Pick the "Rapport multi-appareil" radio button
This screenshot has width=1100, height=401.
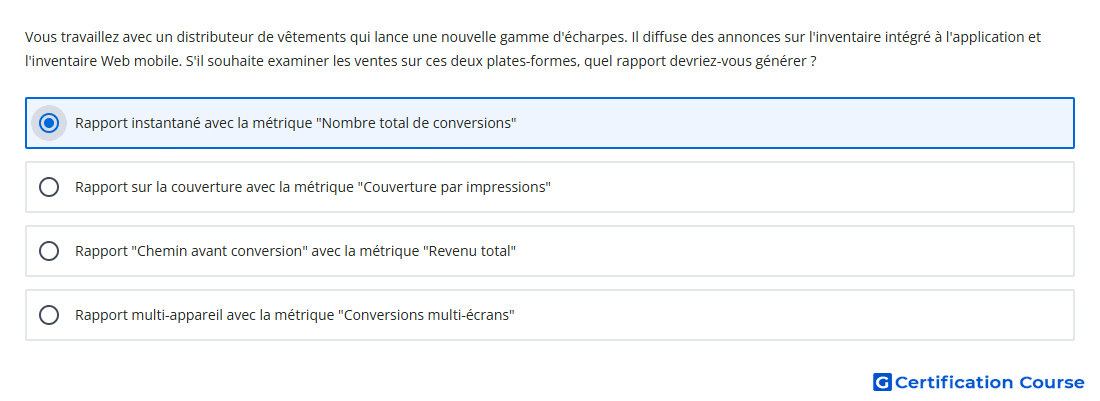48,315
